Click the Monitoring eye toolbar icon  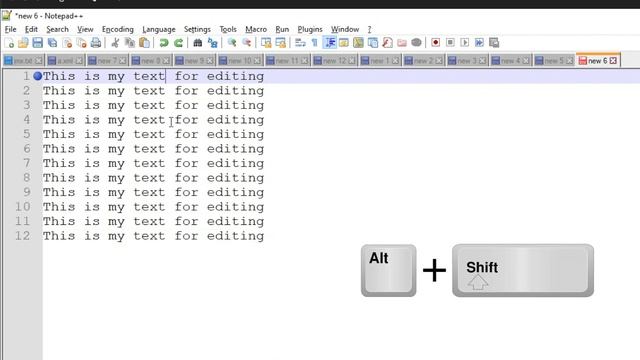[x=416, y=42]
